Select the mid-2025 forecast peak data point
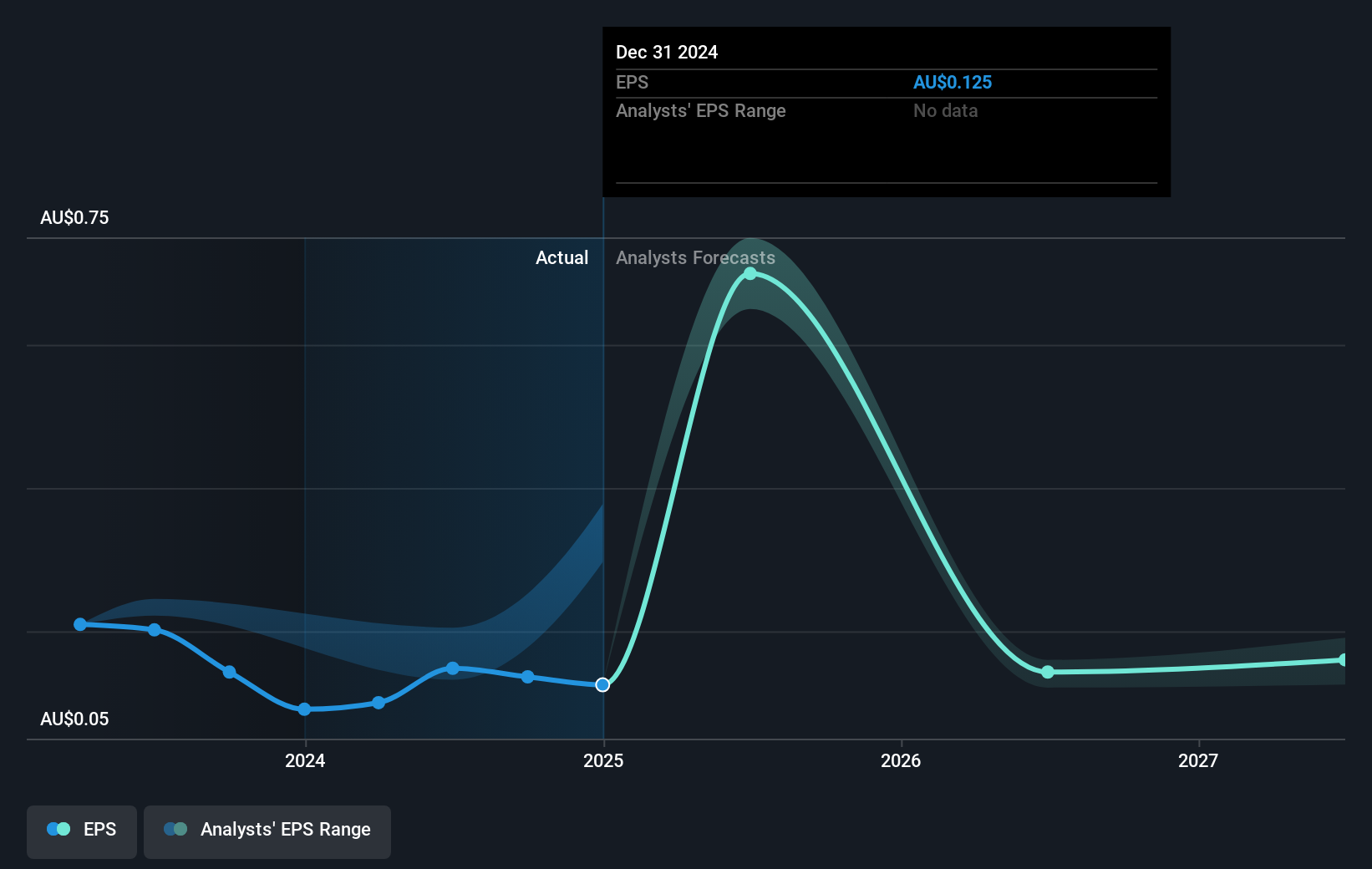 pos(750,273)
